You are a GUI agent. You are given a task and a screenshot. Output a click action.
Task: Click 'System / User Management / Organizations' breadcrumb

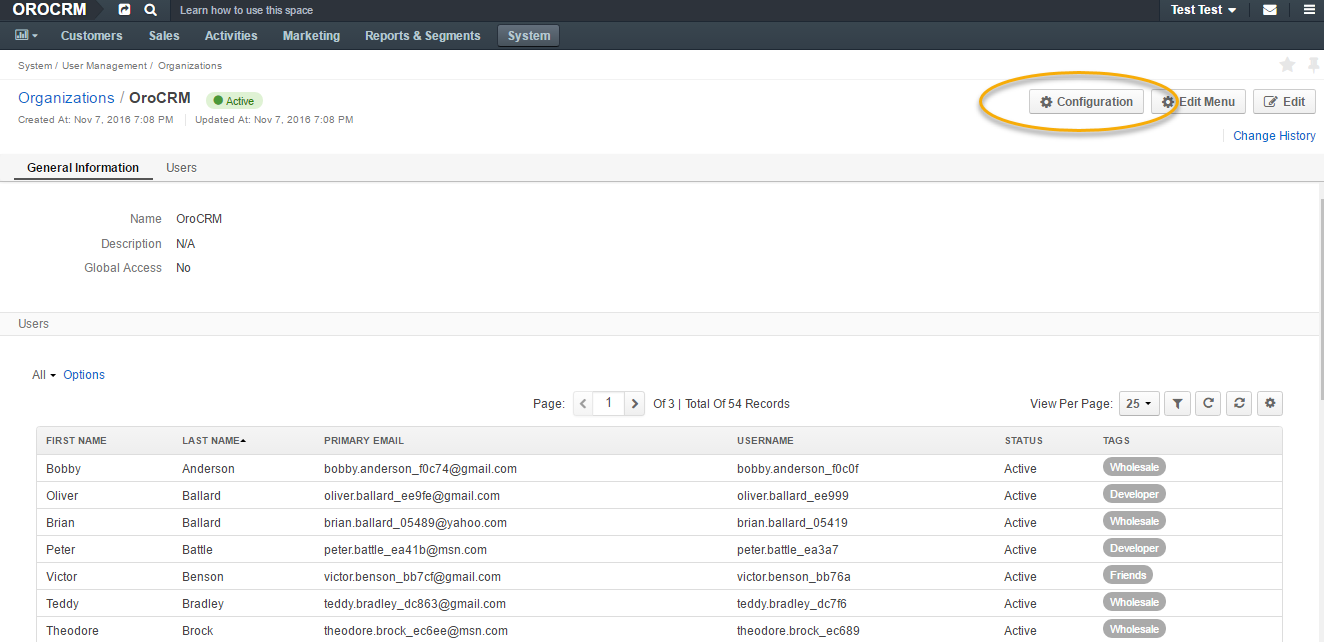pos(120,66)
